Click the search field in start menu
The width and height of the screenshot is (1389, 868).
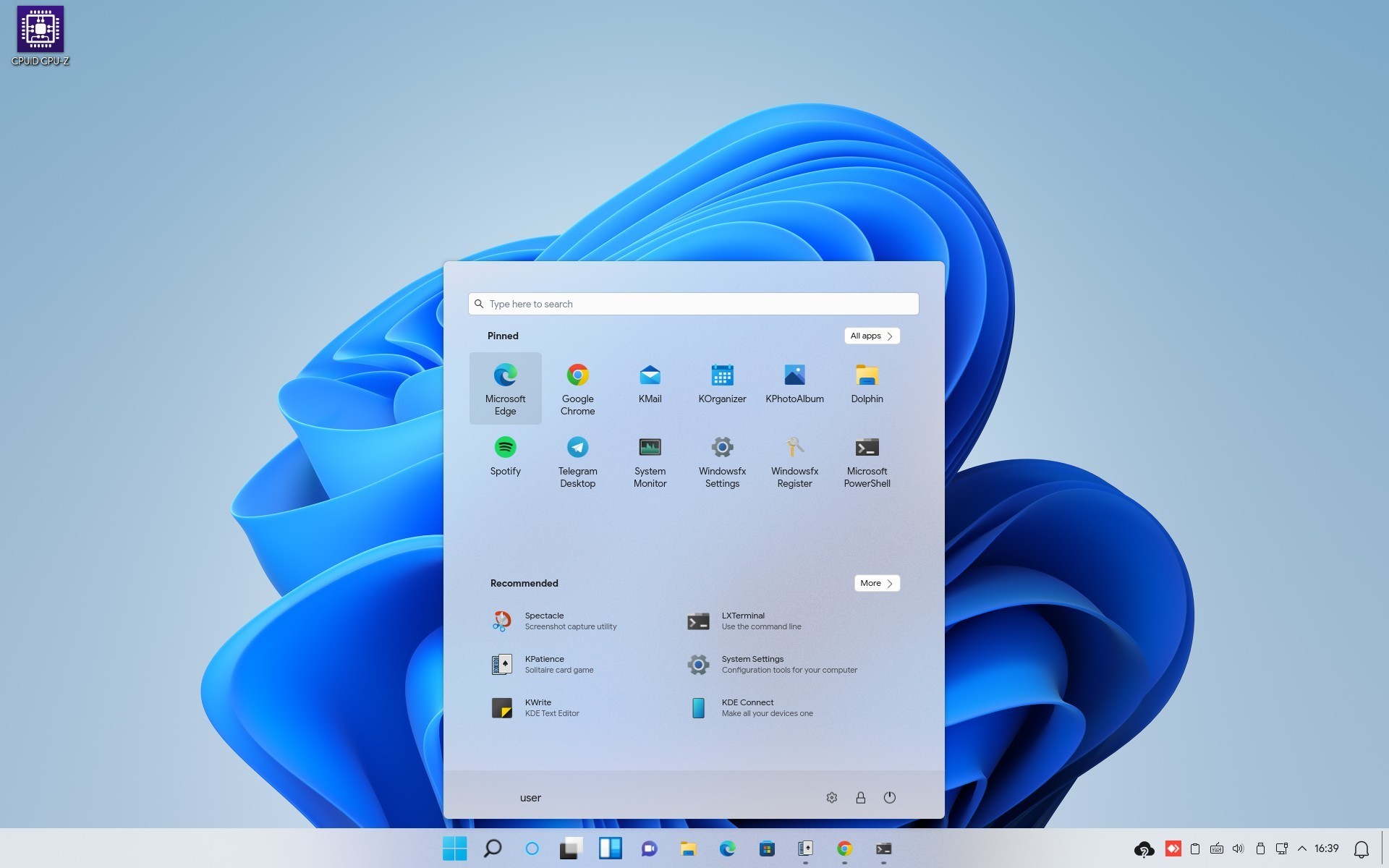[693, 304]
